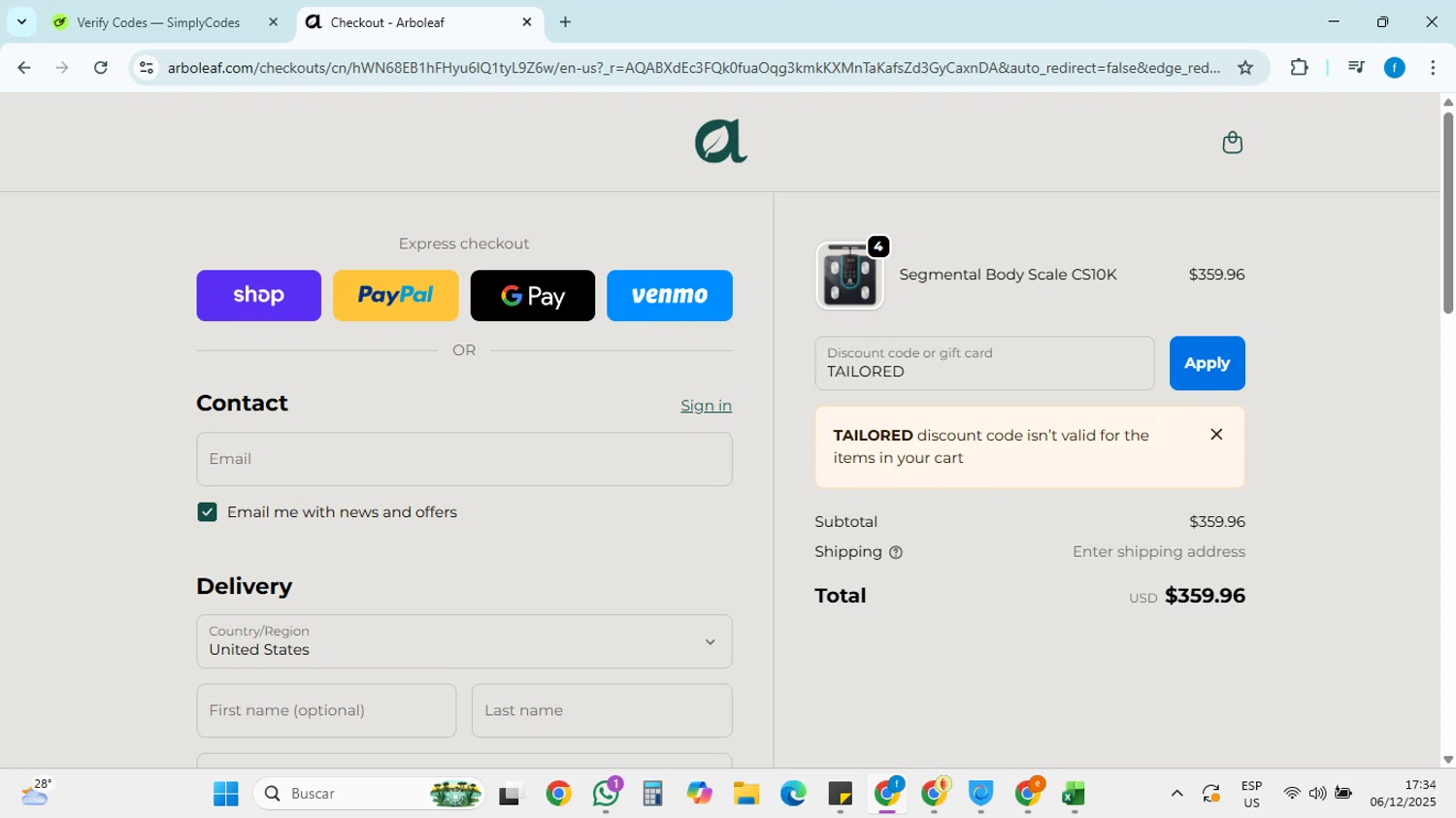Open the tab search dropdown arrow
The image size is (1456, 818).
pyautogui.click(x=21, y=21)
